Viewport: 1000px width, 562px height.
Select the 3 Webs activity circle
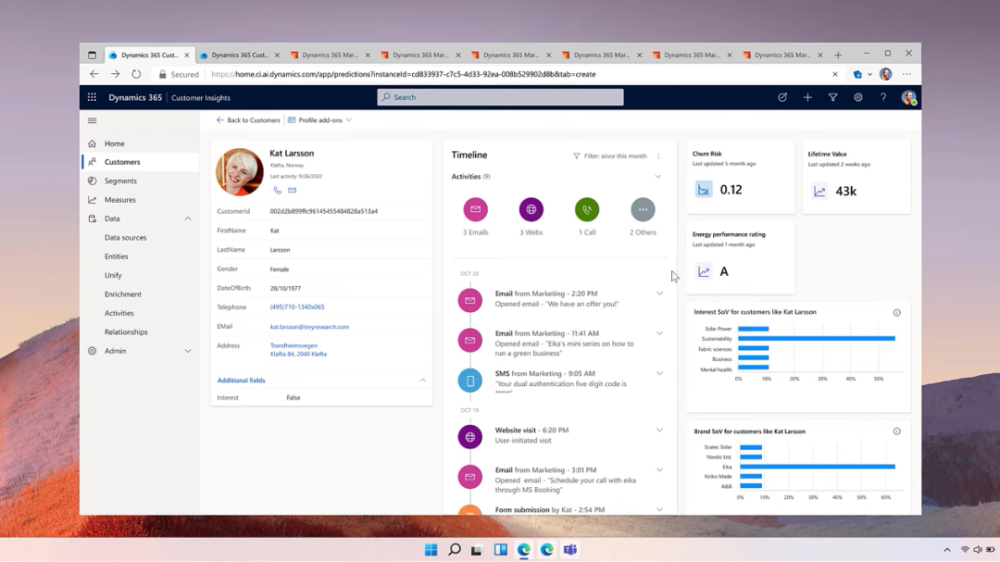pyautogui.click(x=531, y=210)
